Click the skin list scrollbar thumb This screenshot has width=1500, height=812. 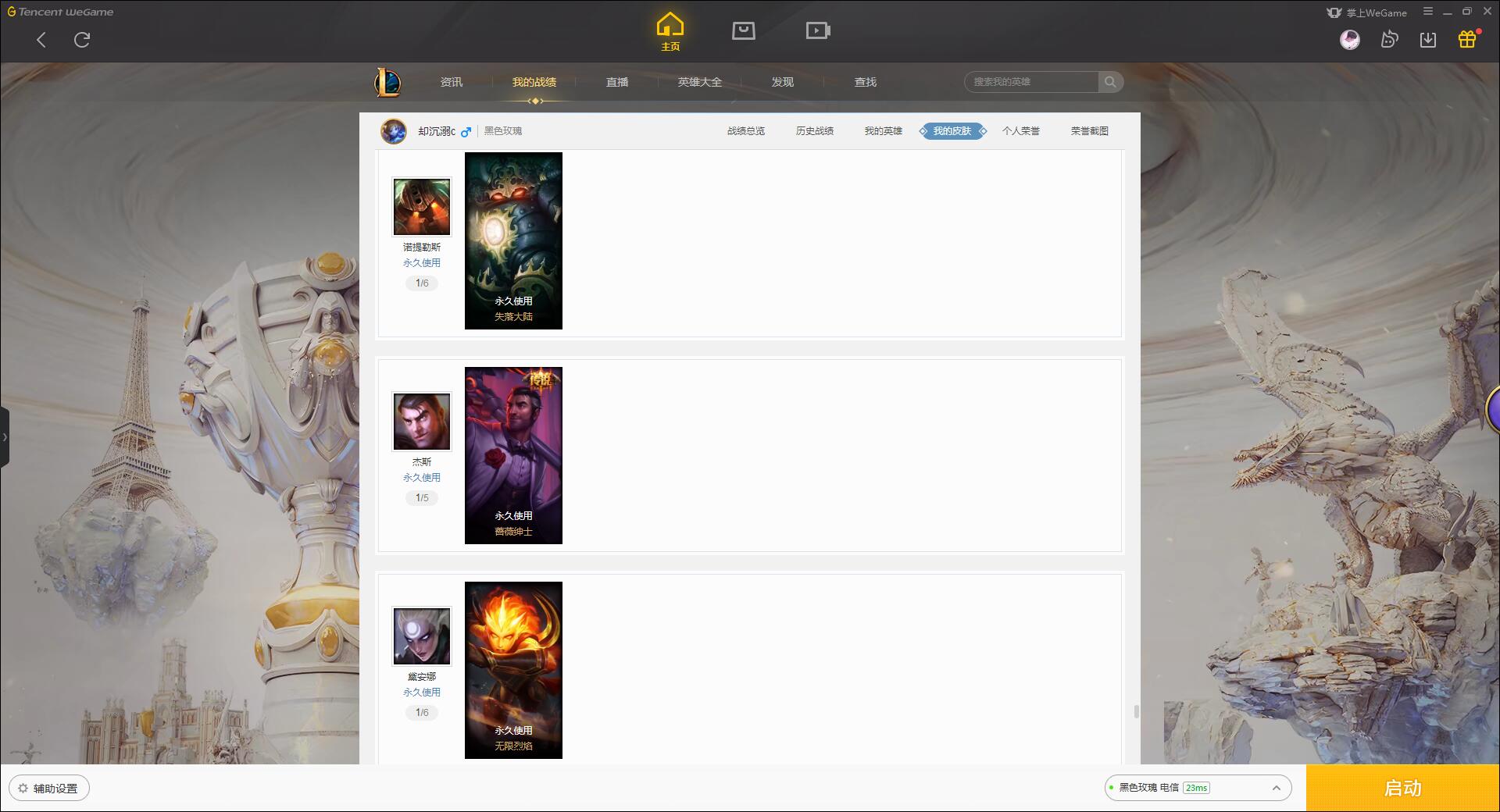click(x=1136, y=711)
